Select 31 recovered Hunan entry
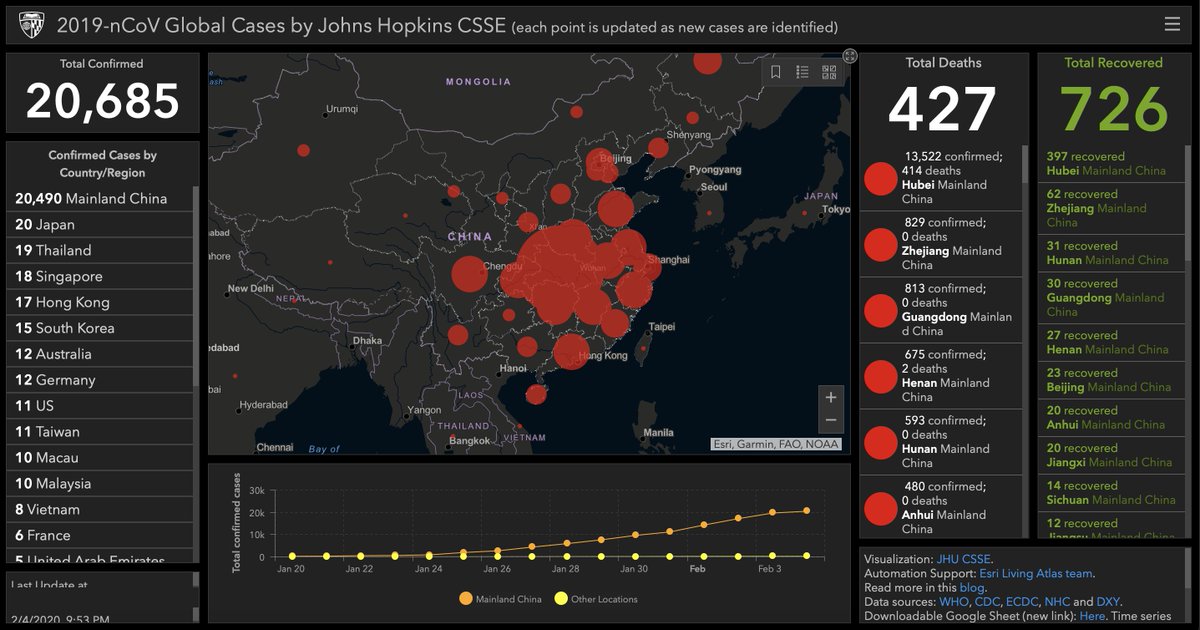This screenshot has height=630, width=1200. click(x=1111, y=253)
